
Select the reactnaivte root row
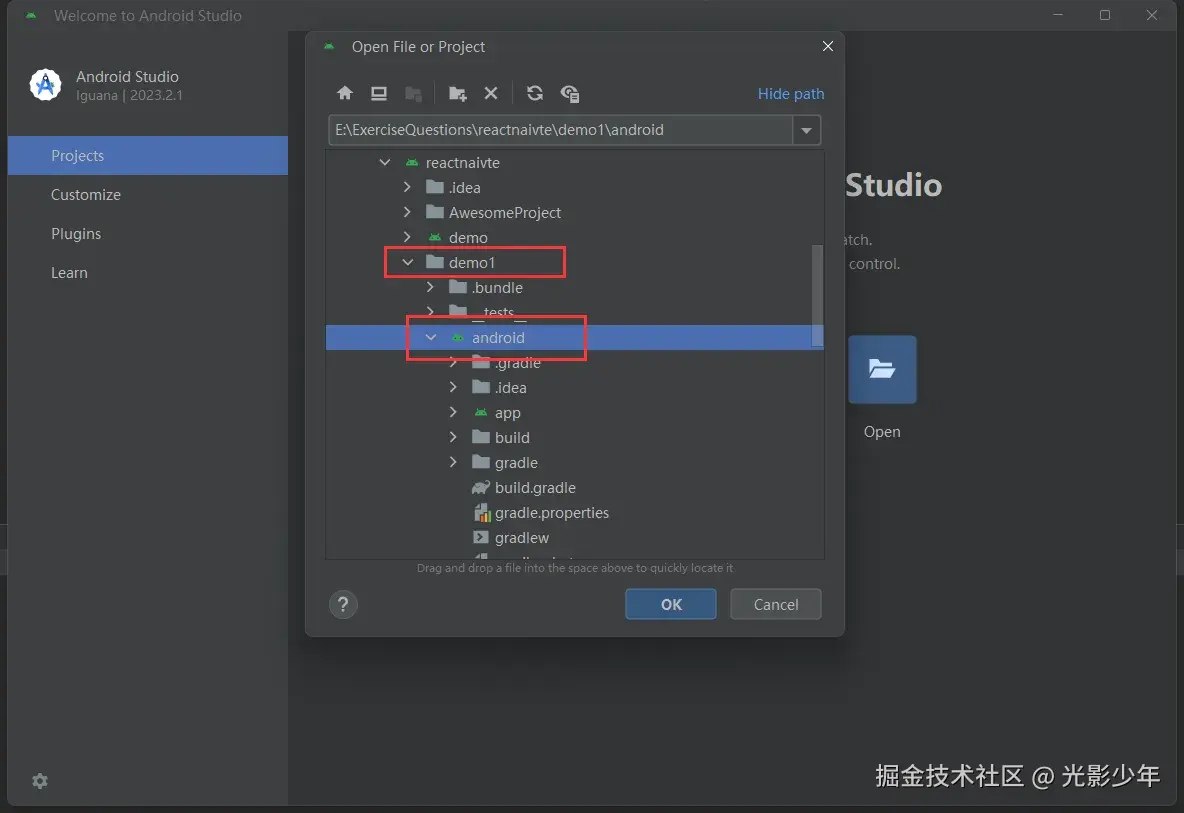tap(574, 162)
